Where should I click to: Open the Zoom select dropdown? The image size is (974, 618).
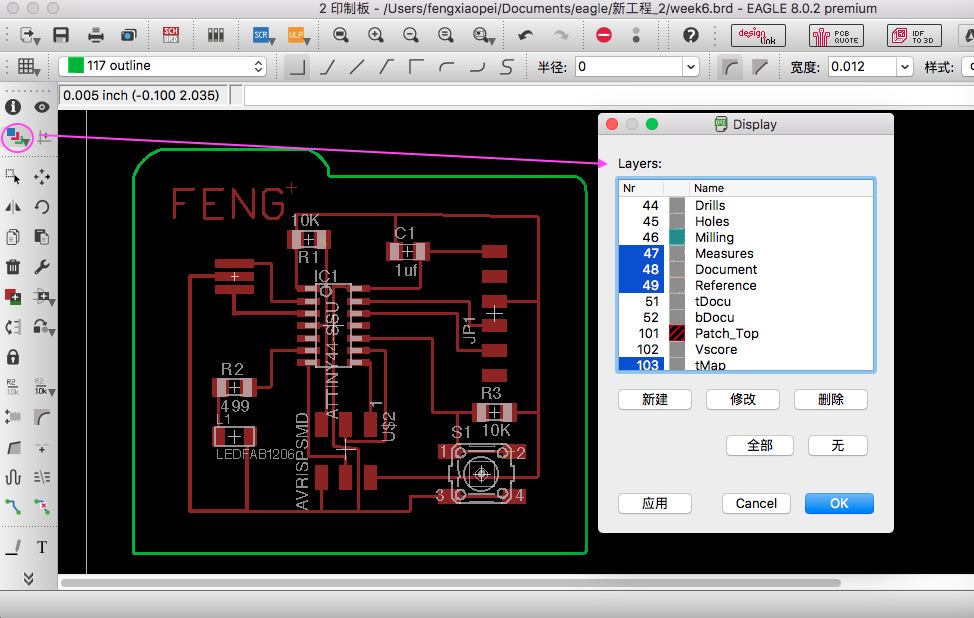483,35
